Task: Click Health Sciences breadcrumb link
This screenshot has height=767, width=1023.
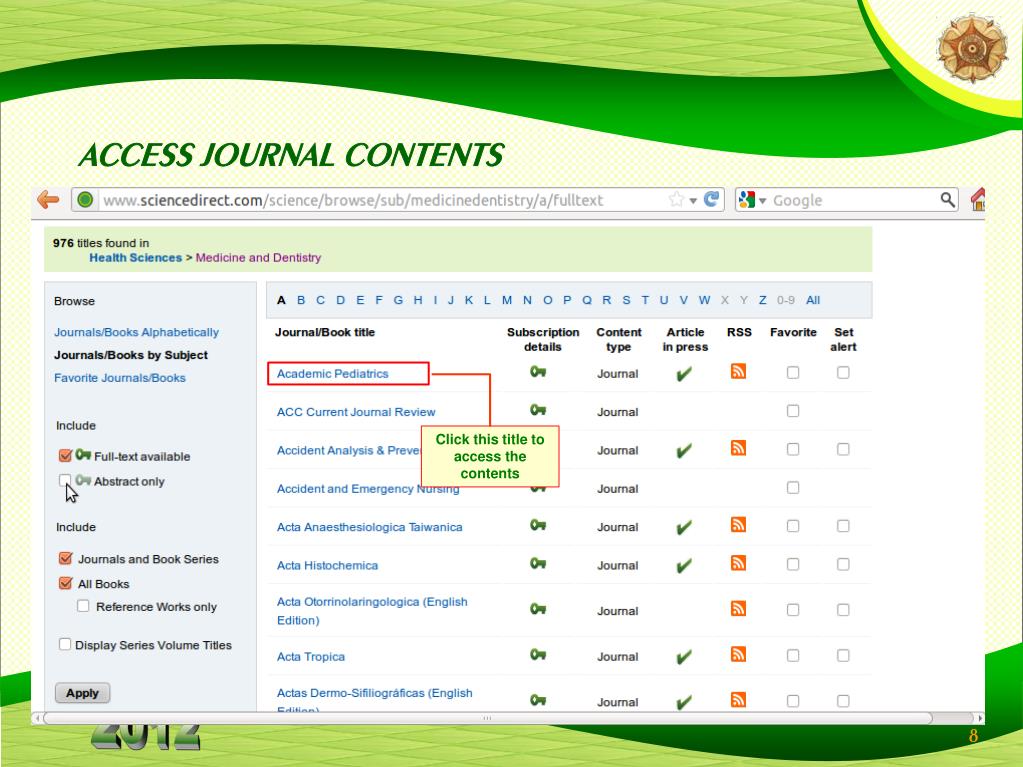Action: click(136, 258)
